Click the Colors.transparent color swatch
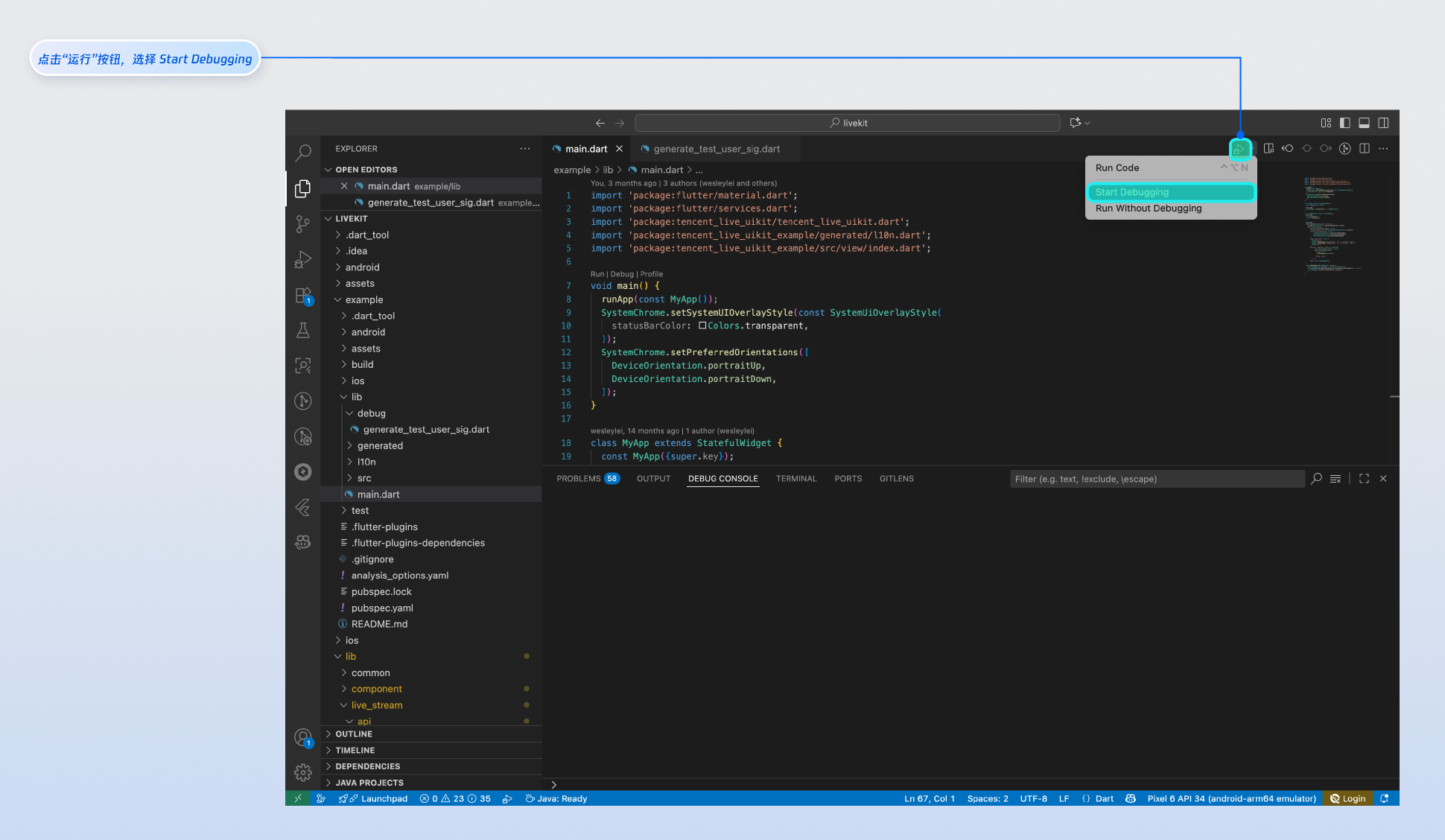Image resolution: width=1445 pixels, height=840 pixels. (702, 325)
